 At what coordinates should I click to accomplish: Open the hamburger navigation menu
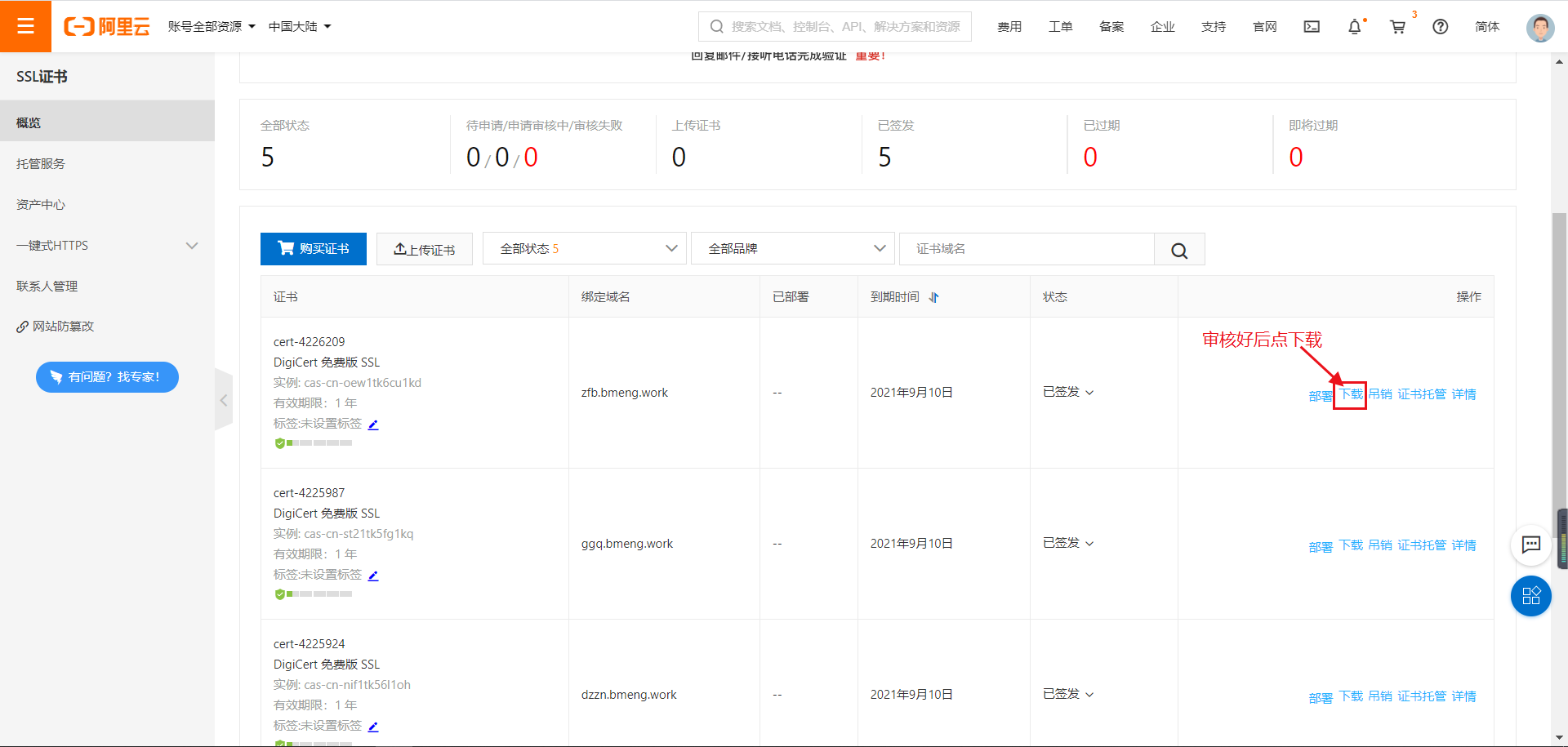[x=25, y=26]
